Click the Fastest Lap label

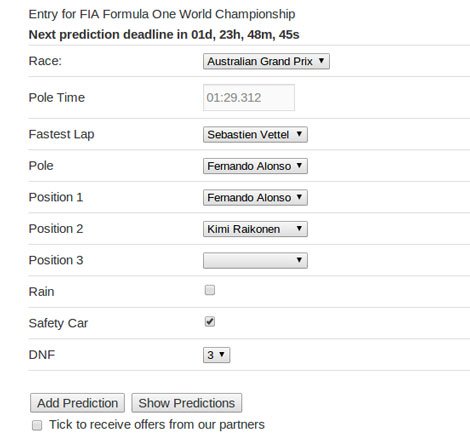61,134
